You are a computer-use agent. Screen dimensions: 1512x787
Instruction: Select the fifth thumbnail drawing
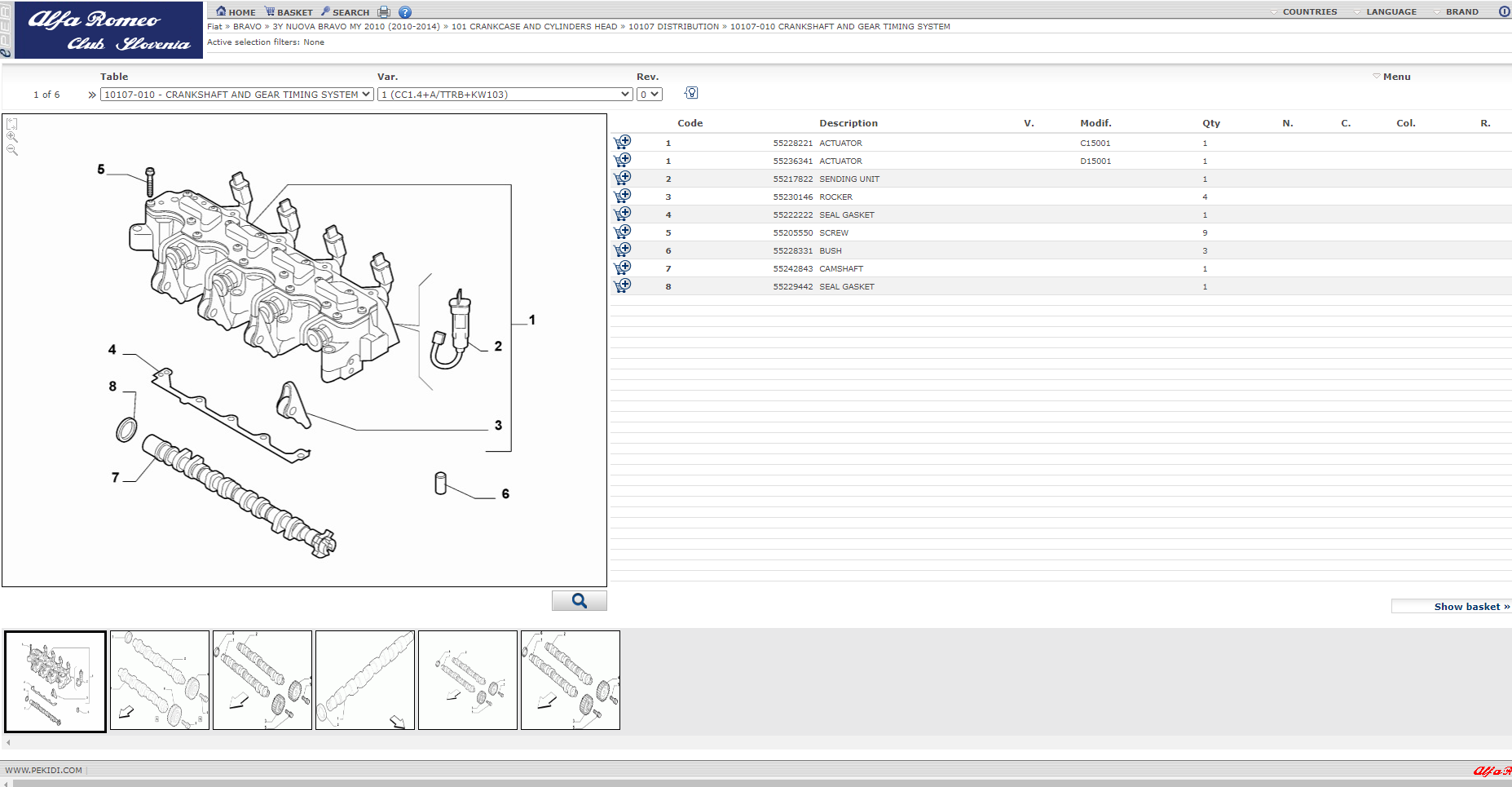[x=468, y=680]
